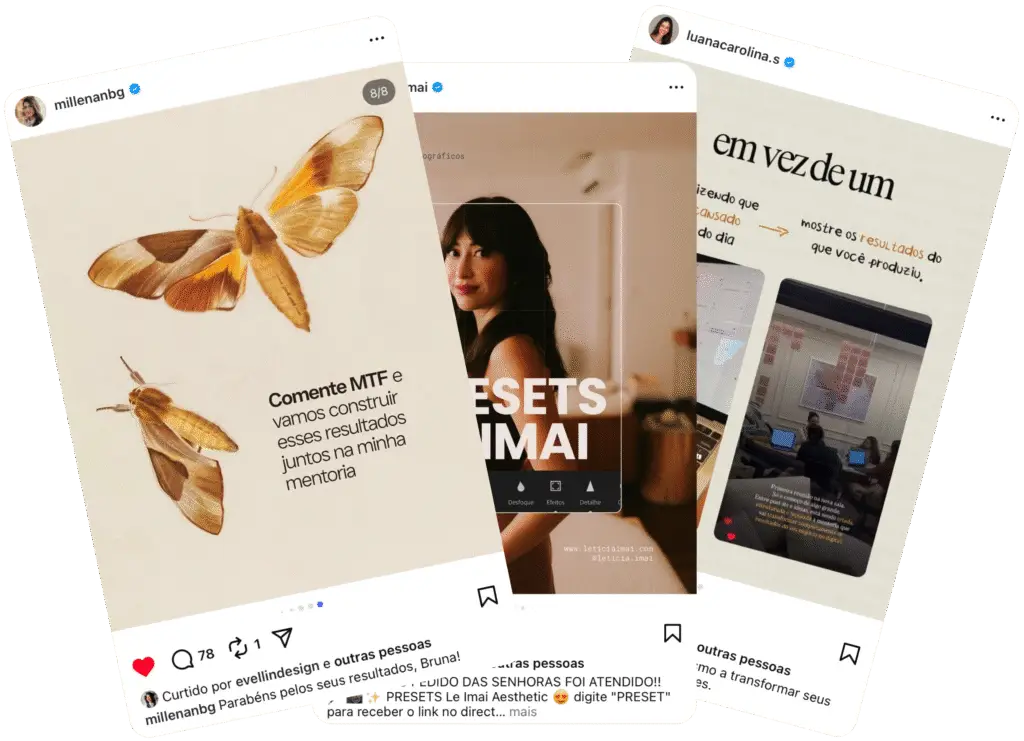Open the millenanbg profile picture
The height and width of the screenshot is (741, 1024).
coord(30,110)
